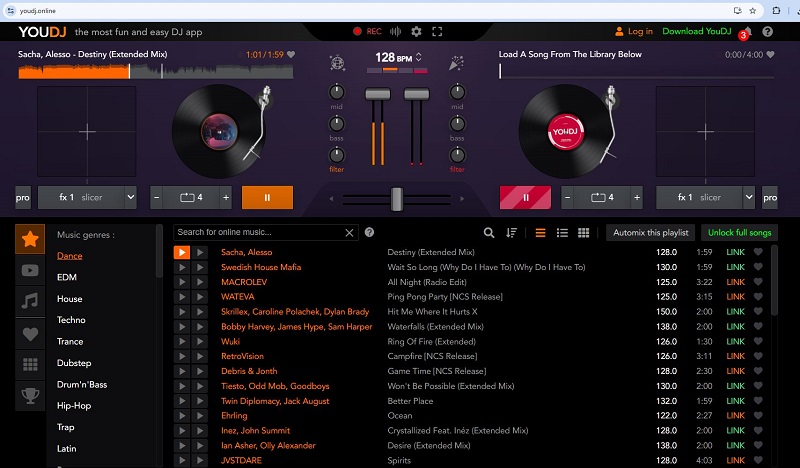Nudge crossfader right arrow
The height and width of the screenshot is (468, 800).
click(x=462, y=199)
